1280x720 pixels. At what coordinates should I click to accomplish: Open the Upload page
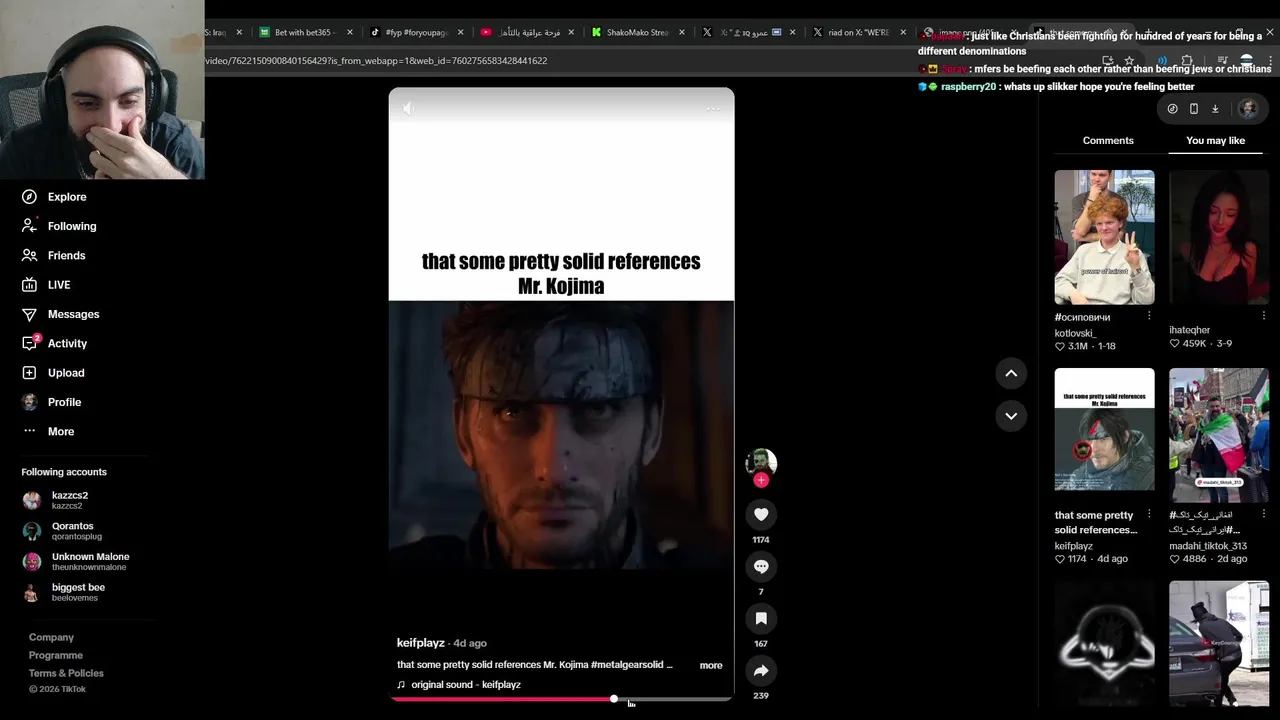tap(53, 373)
